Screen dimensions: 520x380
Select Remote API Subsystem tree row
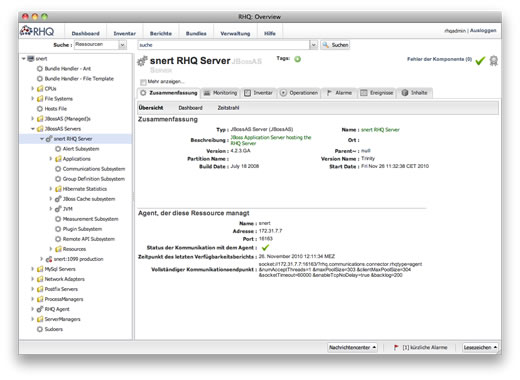click(x=75, y=239)
